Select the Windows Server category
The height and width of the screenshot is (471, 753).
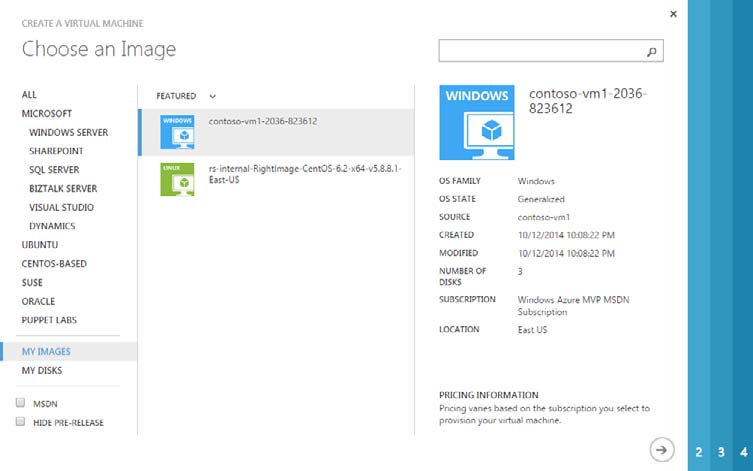69,132
